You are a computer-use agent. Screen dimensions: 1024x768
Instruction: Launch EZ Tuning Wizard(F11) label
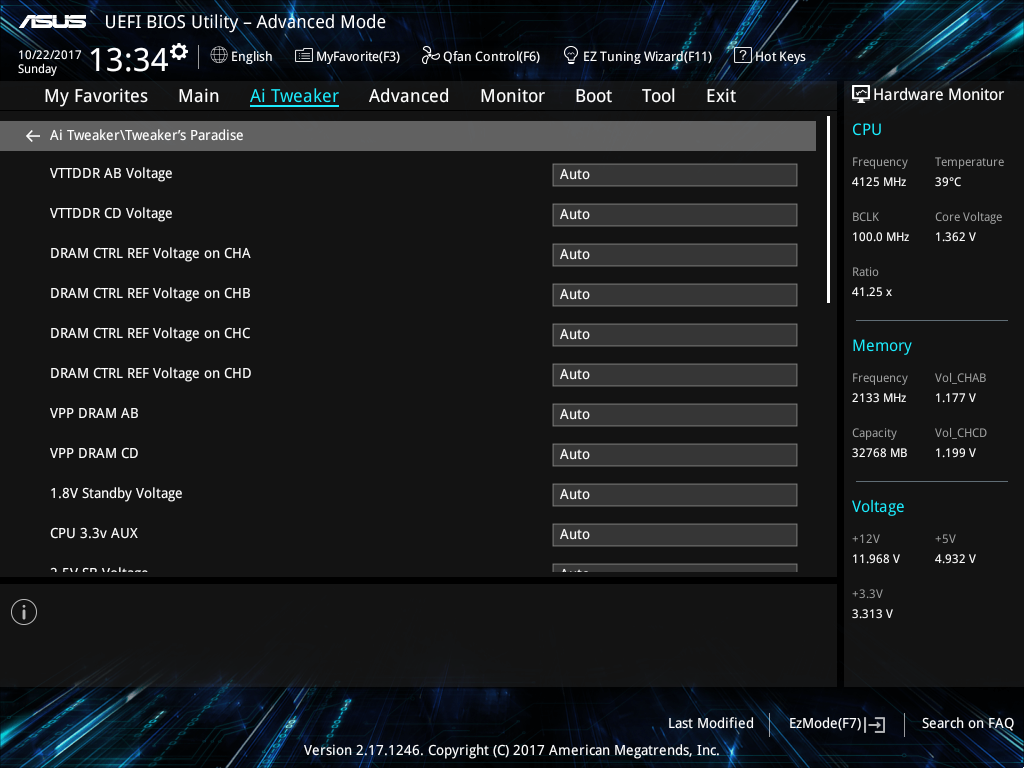click(x=647, y=57)
